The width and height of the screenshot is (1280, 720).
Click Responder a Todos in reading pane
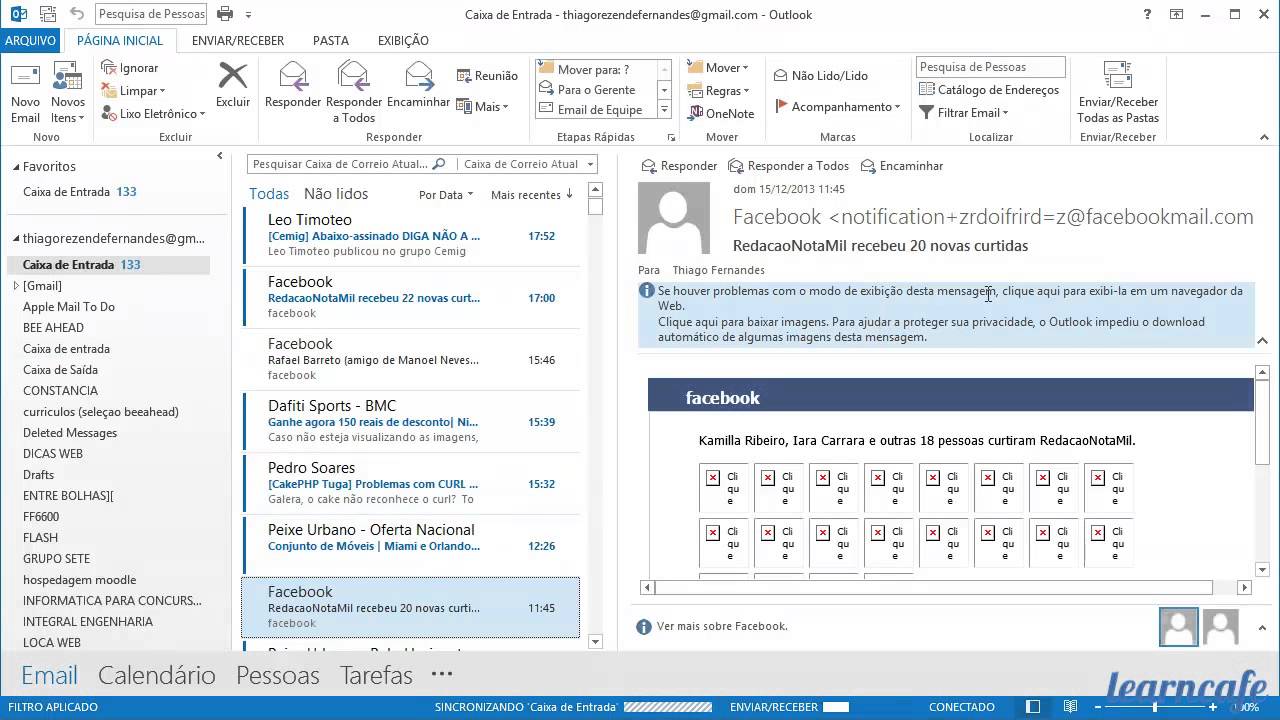pyautogui.click(x=789, y=166)
